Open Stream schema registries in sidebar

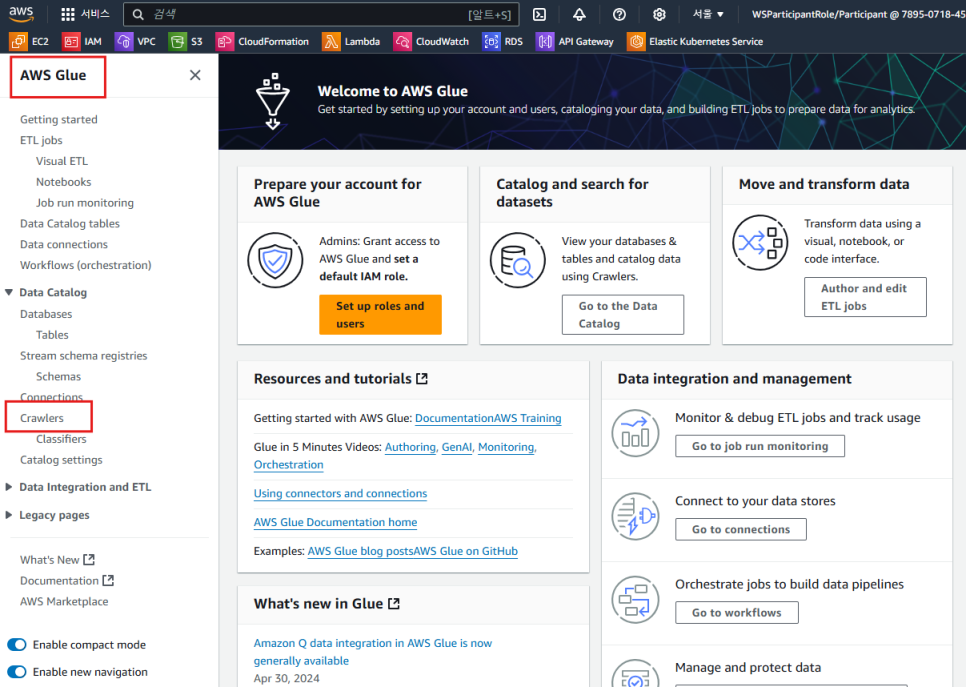click(x=84, y=356)
